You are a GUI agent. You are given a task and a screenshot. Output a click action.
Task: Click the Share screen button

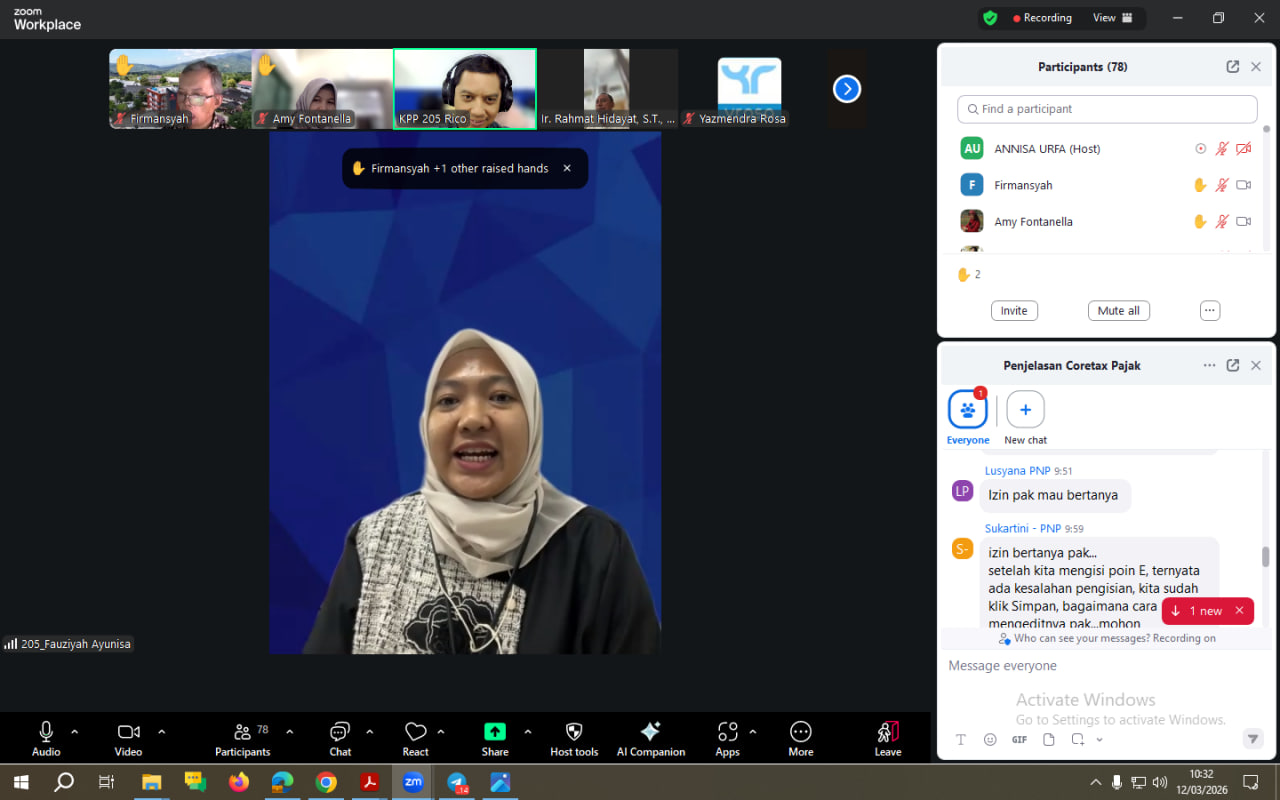[x=495, y=738]
